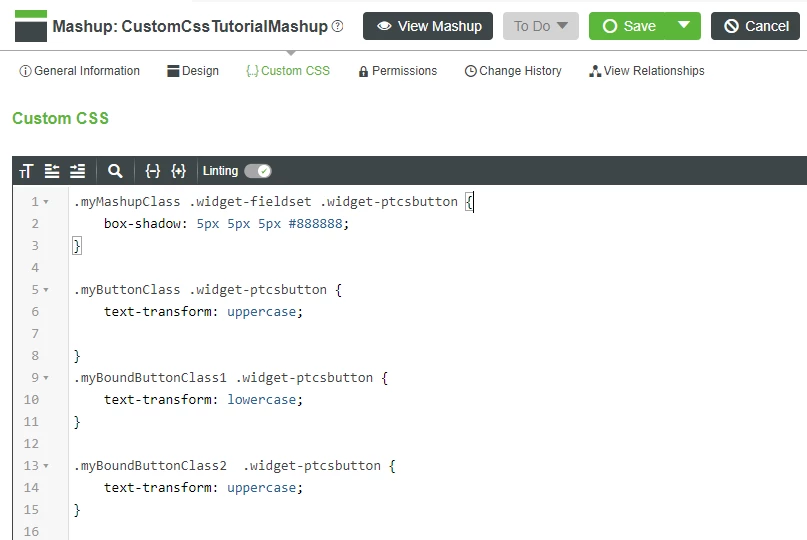The height and width of the screenshot is (540, 807).
Task: Click uppercase value on line 14
Action: [261, 487]
